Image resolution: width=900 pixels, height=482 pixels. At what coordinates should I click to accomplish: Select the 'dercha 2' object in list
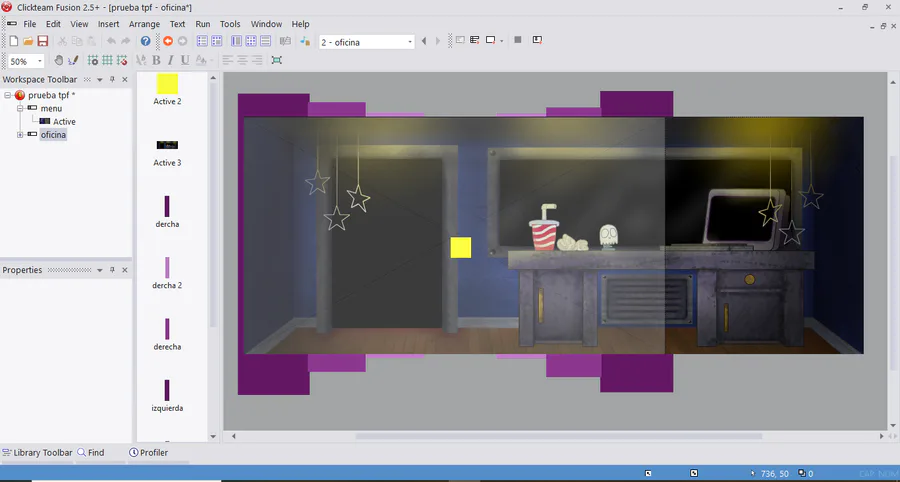tap(167, 274)
